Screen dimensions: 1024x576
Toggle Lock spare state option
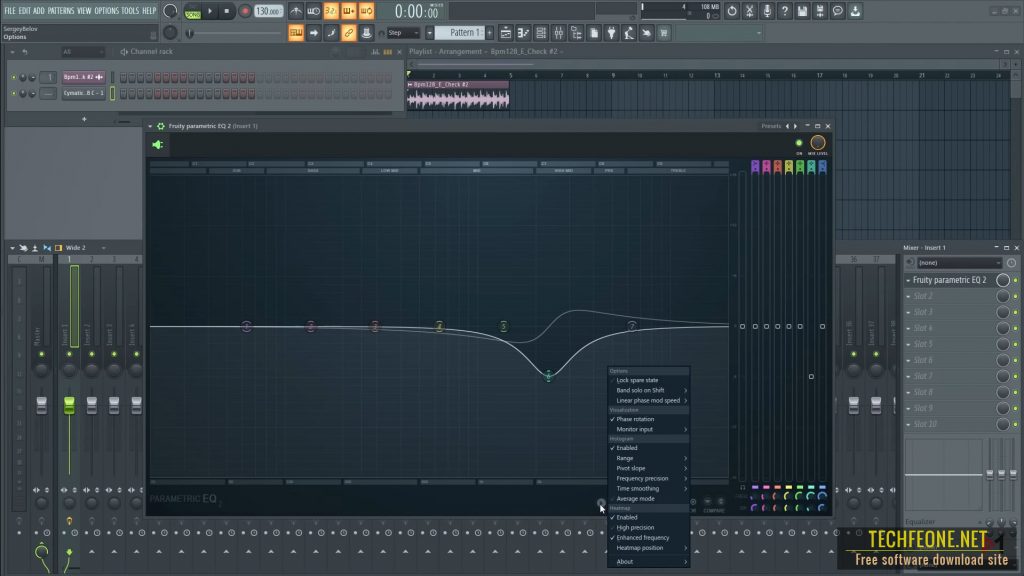(648, 380)
